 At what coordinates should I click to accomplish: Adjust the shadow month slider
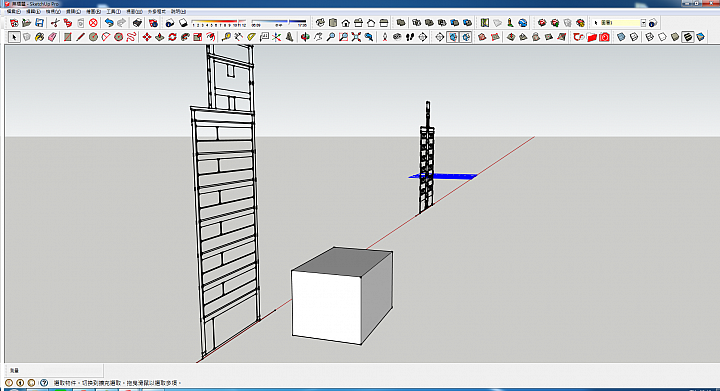pos(219,22)
